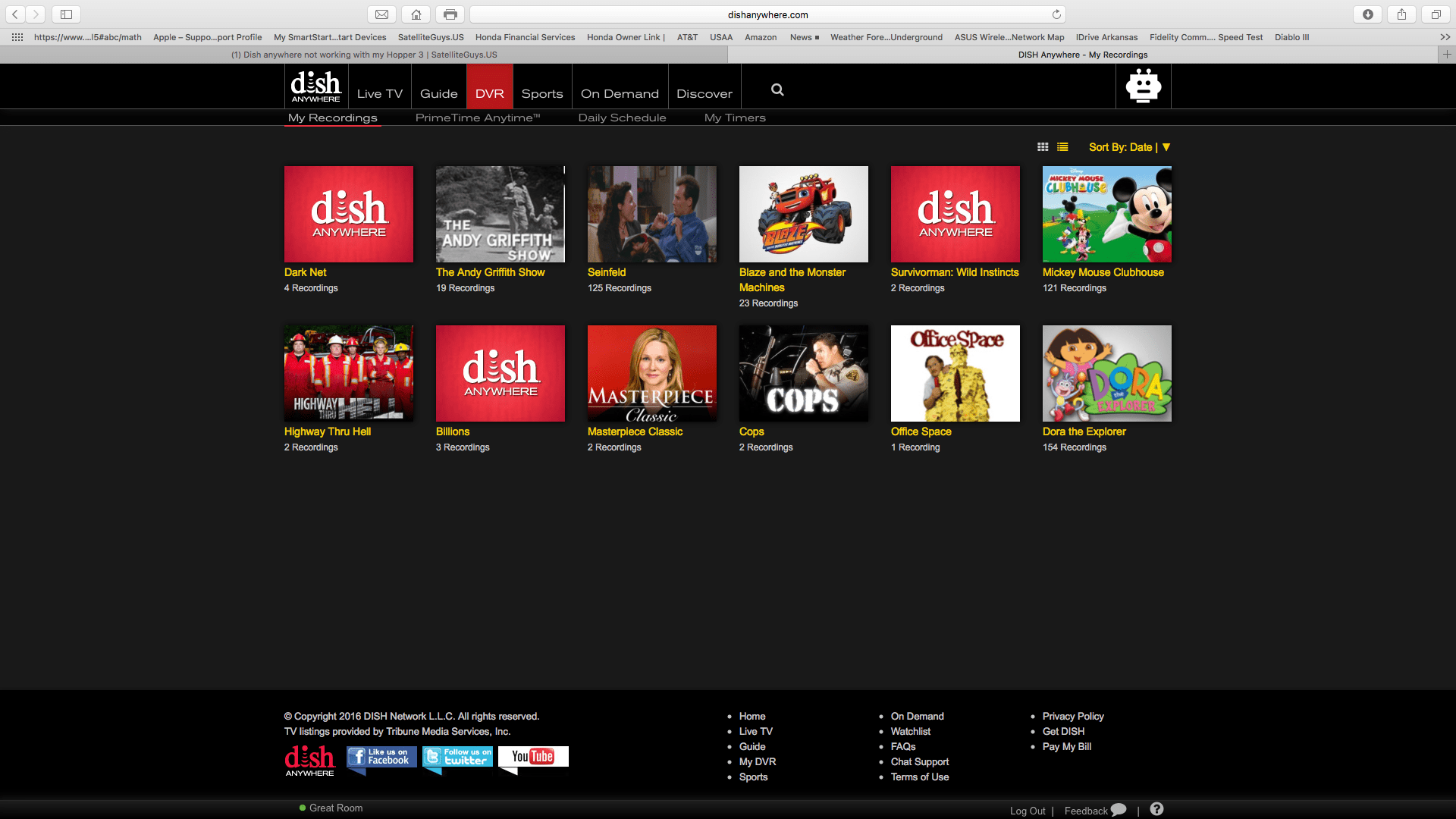Select the PrimeTime Anytime sub-tab
This screenshot has height=819, width=1456.
tap(478, 118)
